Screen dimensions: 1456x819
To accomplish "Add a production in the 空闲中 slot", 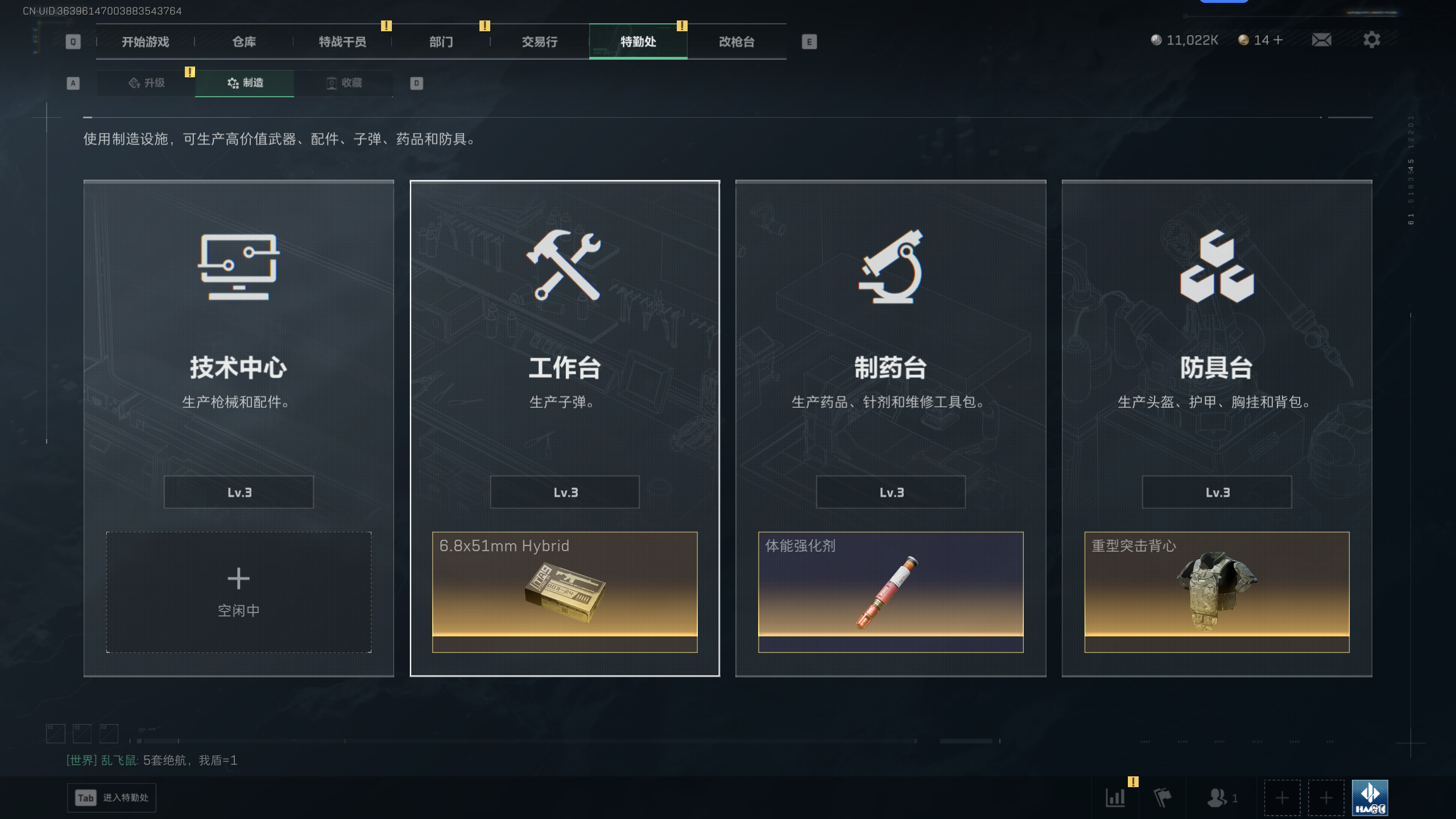I will click(238, 592).
